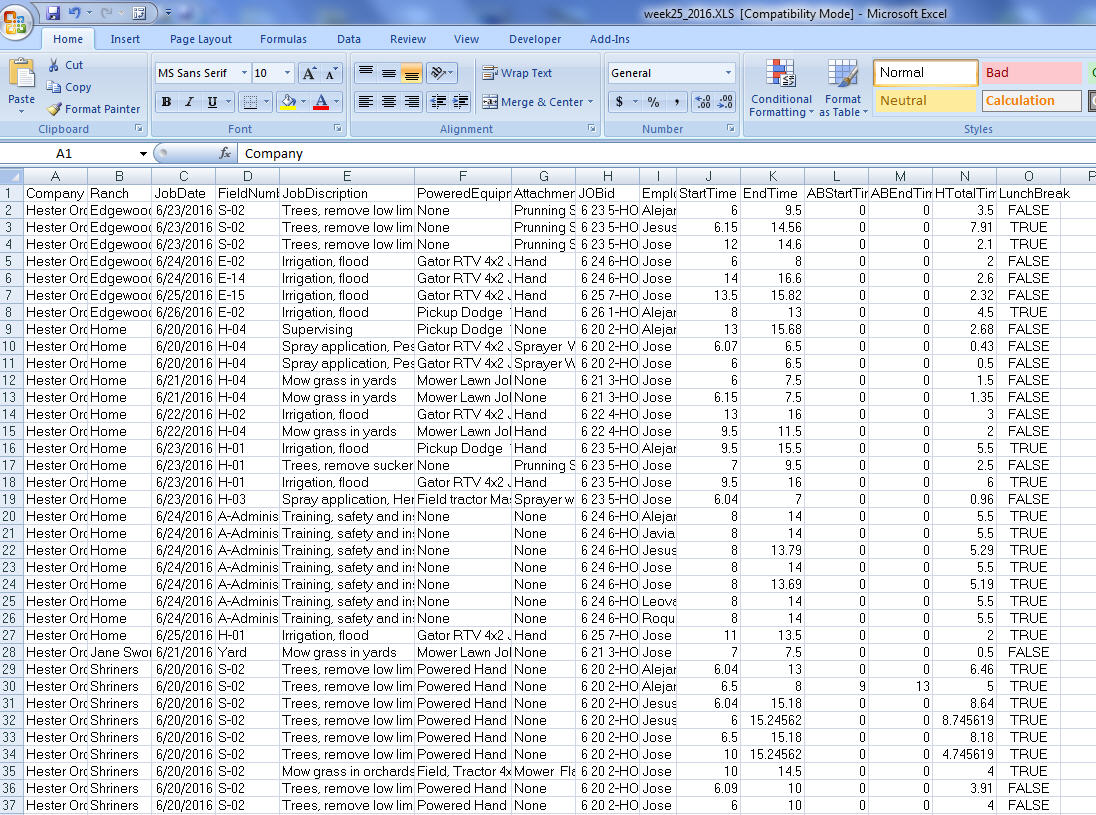Open the Page Layout tab

(x=201, y=39)
